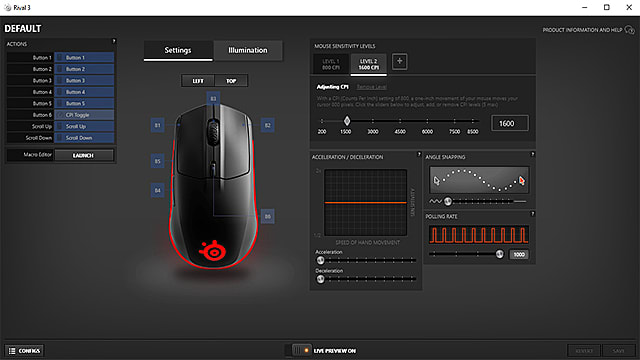640x360 pixels.
Task: Open Button 4 action dropdown
Action: point(84,92)
